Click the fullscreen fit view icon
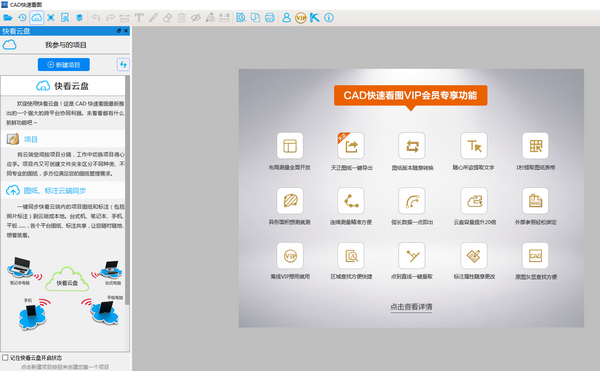 51,18
